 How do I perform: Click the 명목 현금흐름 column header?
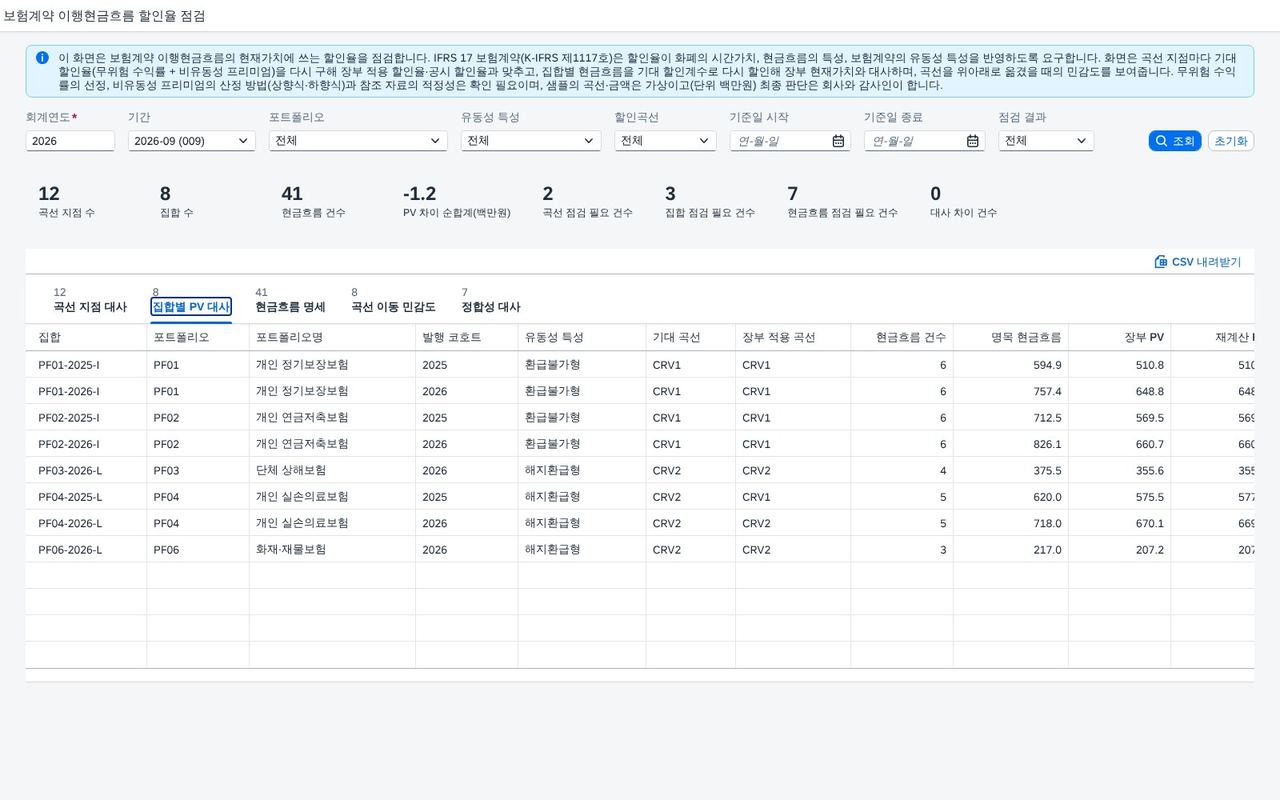1010,338
